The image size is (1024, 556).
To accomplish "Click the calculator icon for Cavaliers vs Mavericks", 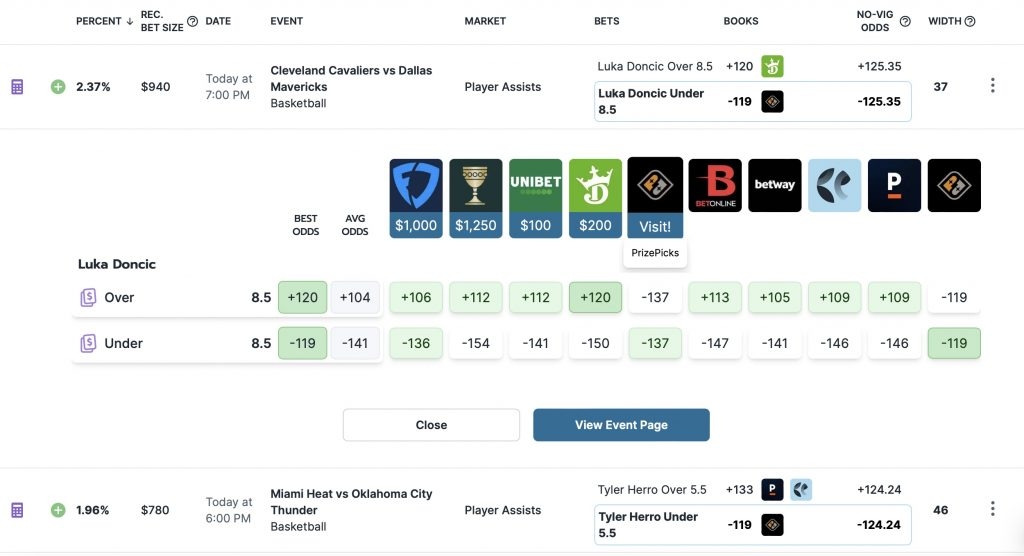I will coord(17,87).
